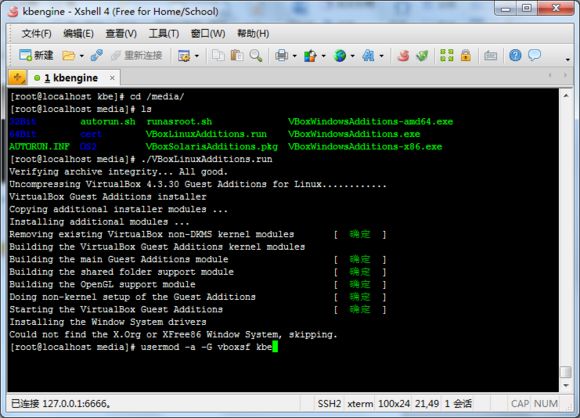
Task: Click 'VBoxSolarisAdditions.pkg' file name
Action: [212, 146]
